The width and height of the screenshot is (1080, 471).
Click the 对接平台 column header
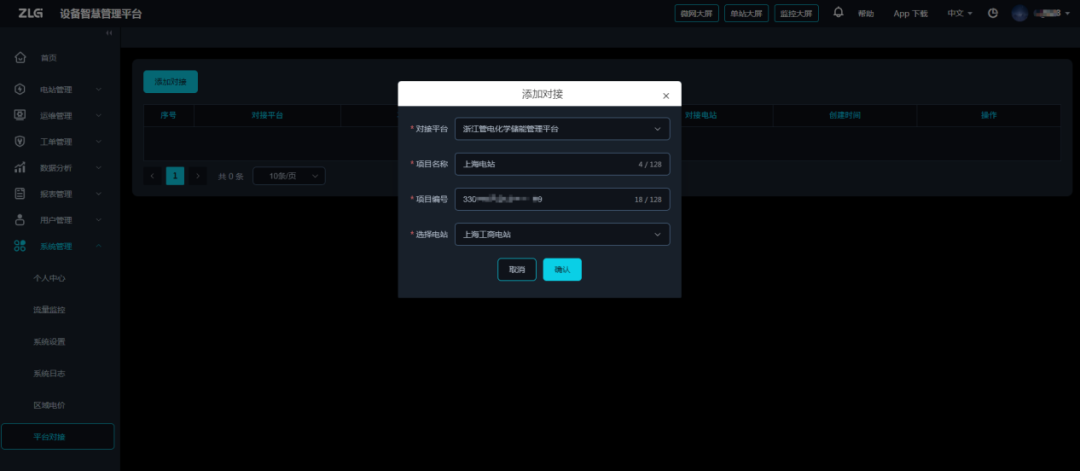[x=267, y=115]
